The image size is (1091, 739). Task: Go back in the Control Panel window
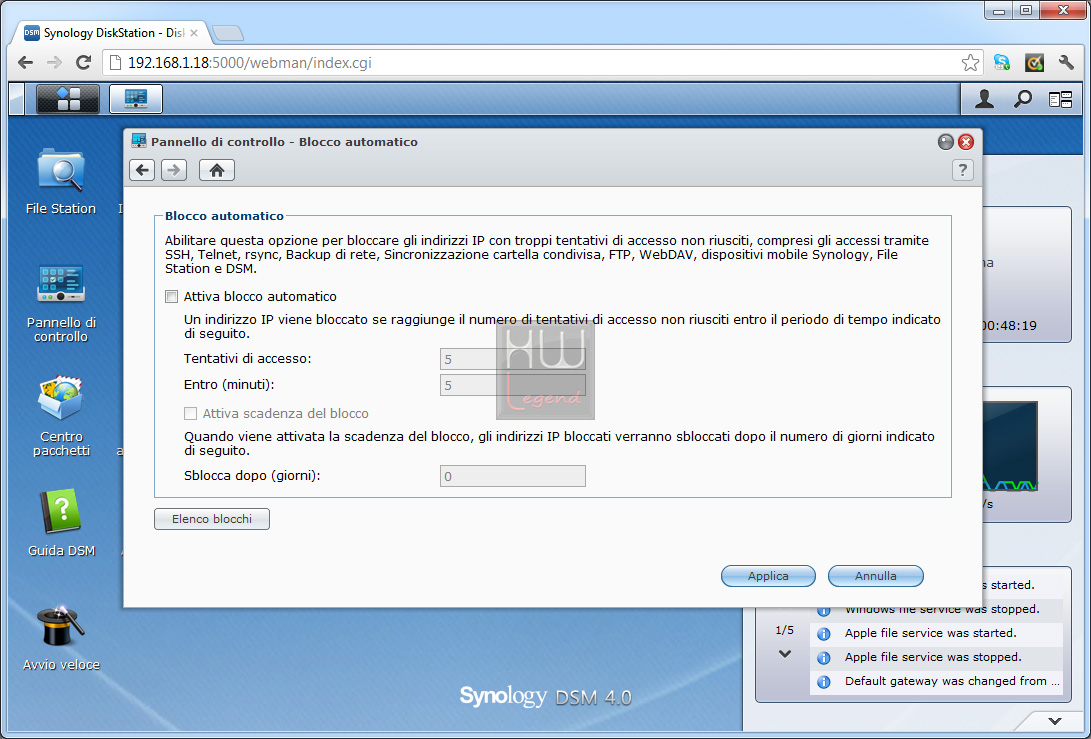142,170
